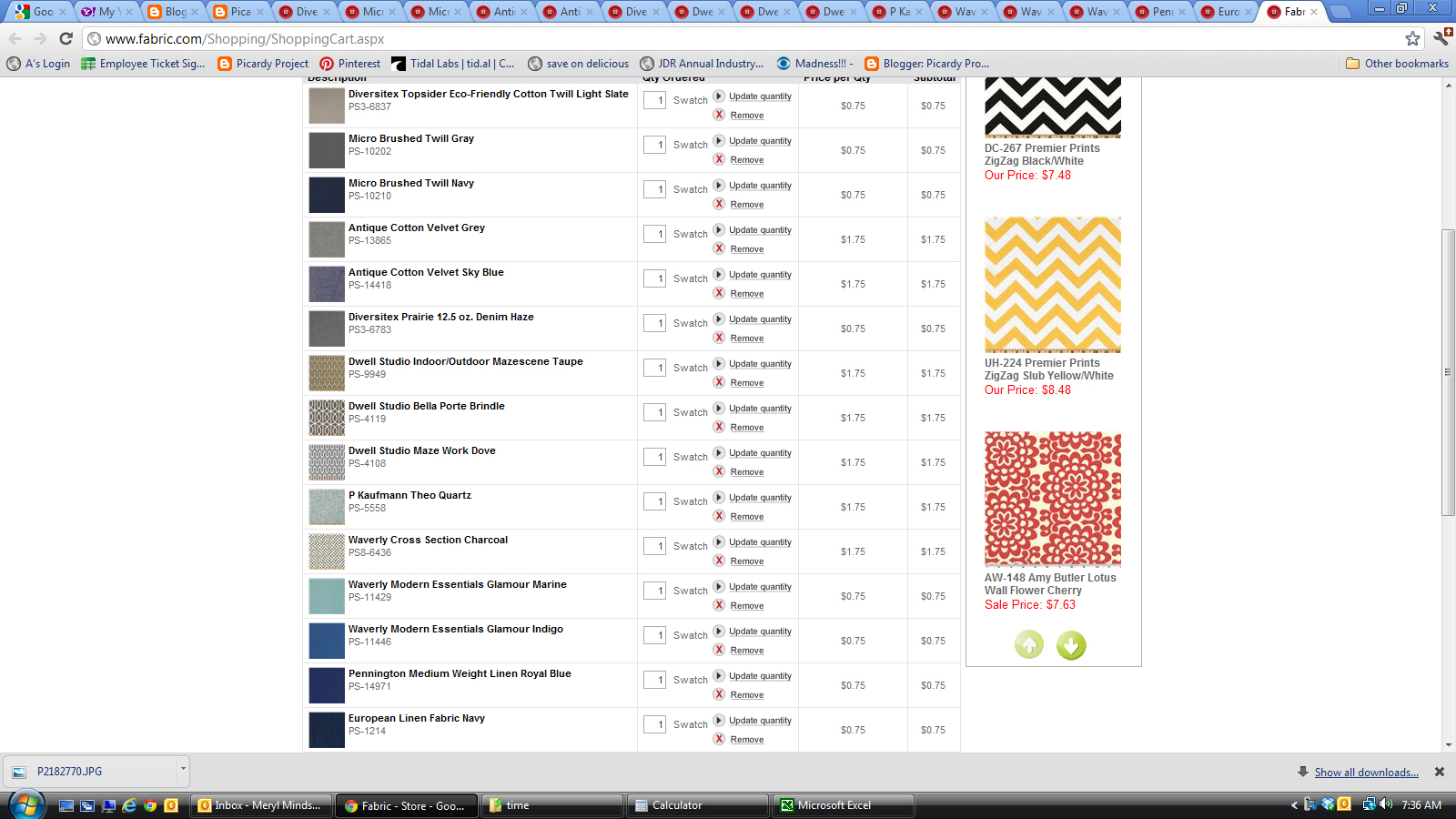Click Update quantity for Diversitex Topsider Light Slate
1456x819 pixels.
(760, 96)
